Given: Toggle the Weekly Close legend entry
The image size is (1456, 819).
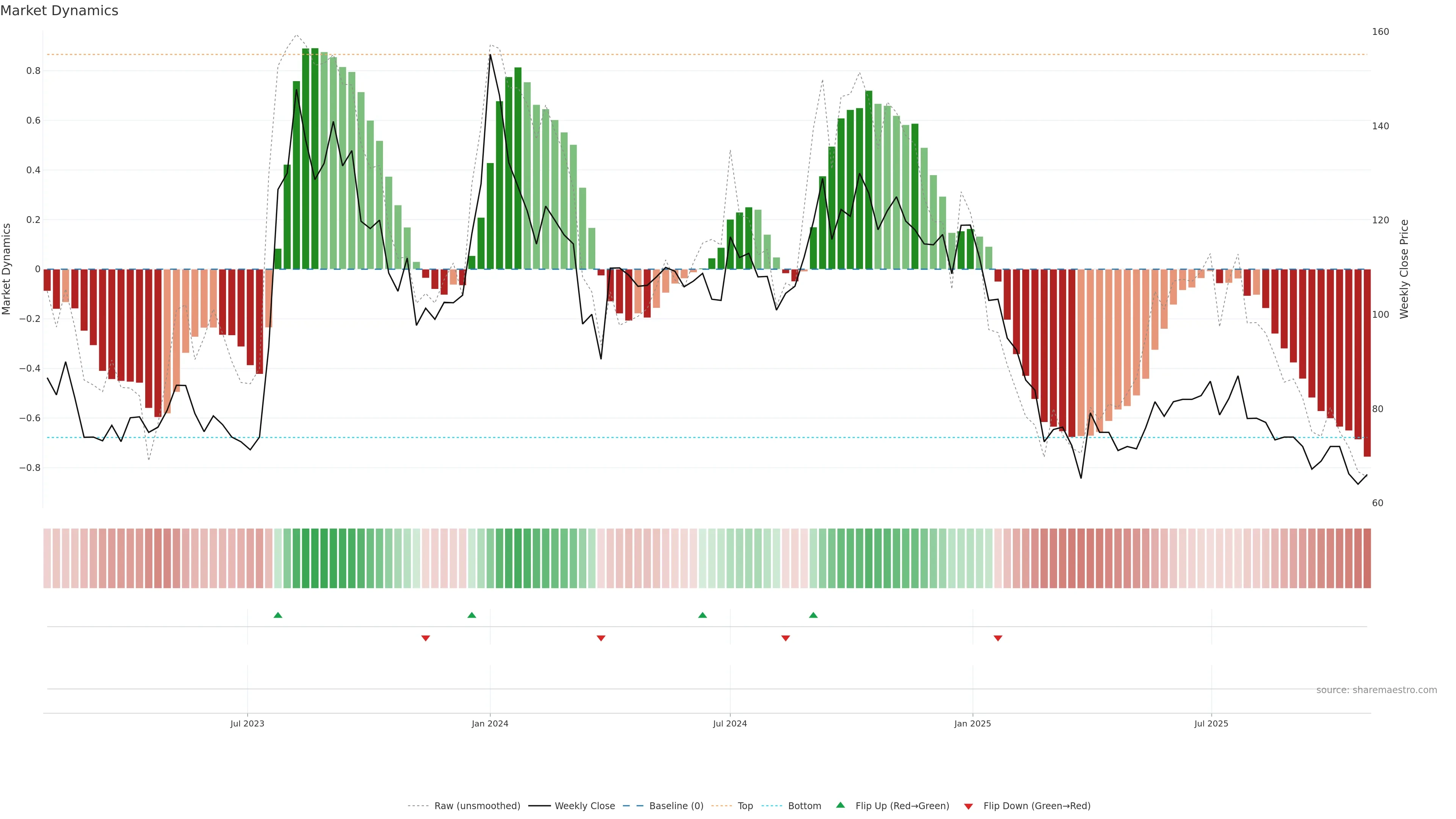Looking at the screenshot, I should 584,805.
